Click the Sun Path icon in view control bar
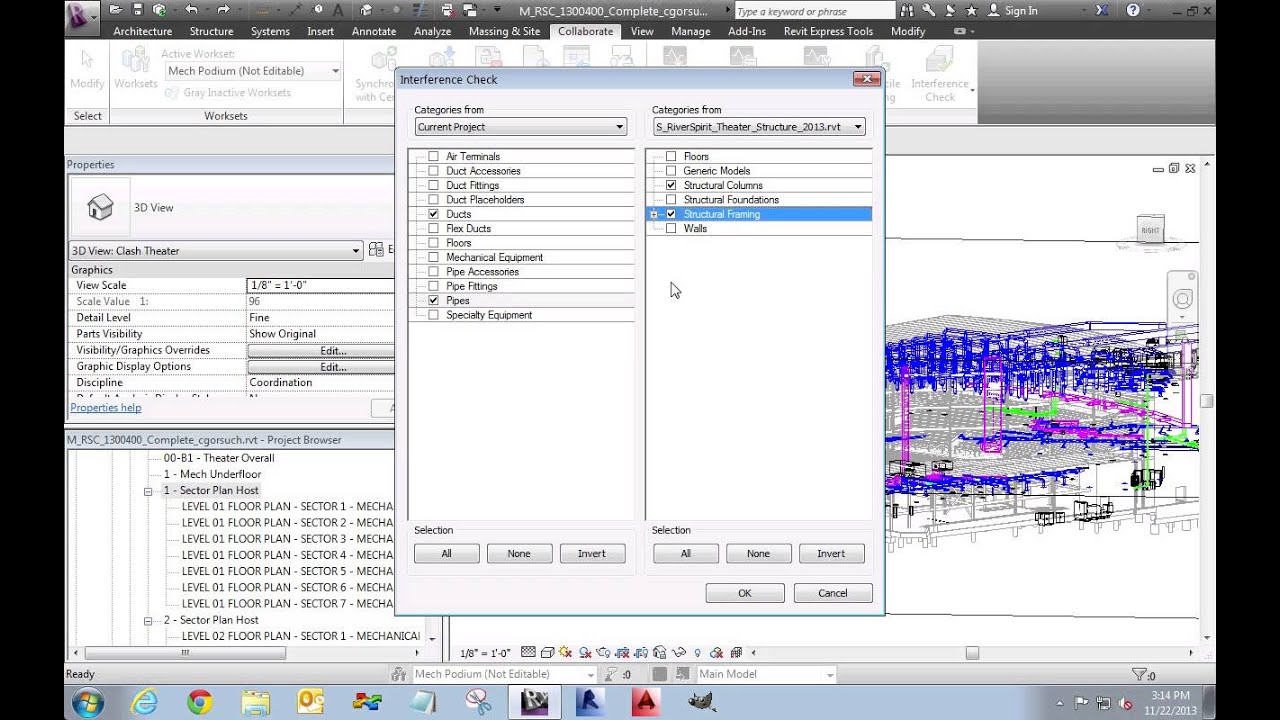 566,653
